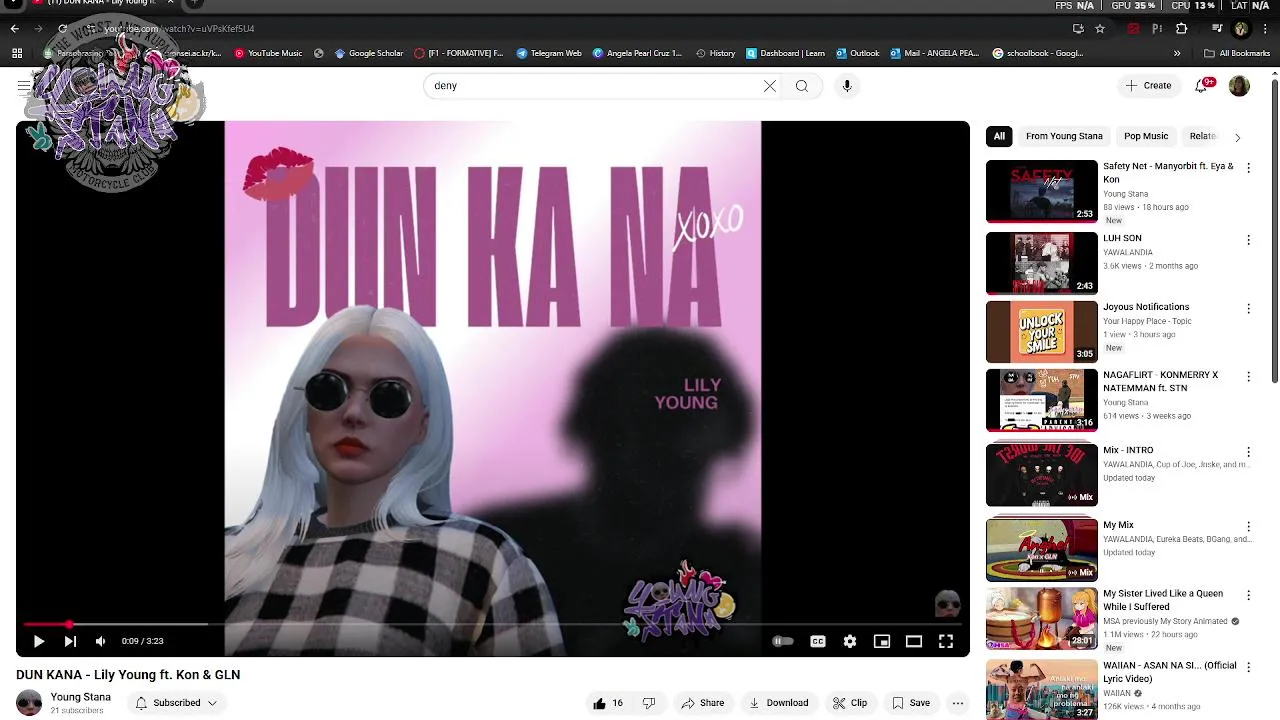Clear the search box text

(770, 86)
